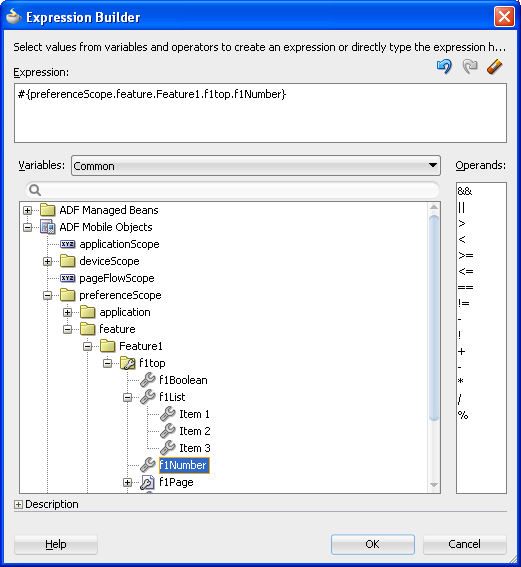Screen dimensions: 521x567
Task: Select the != operand
Action: tap(464, 303)
